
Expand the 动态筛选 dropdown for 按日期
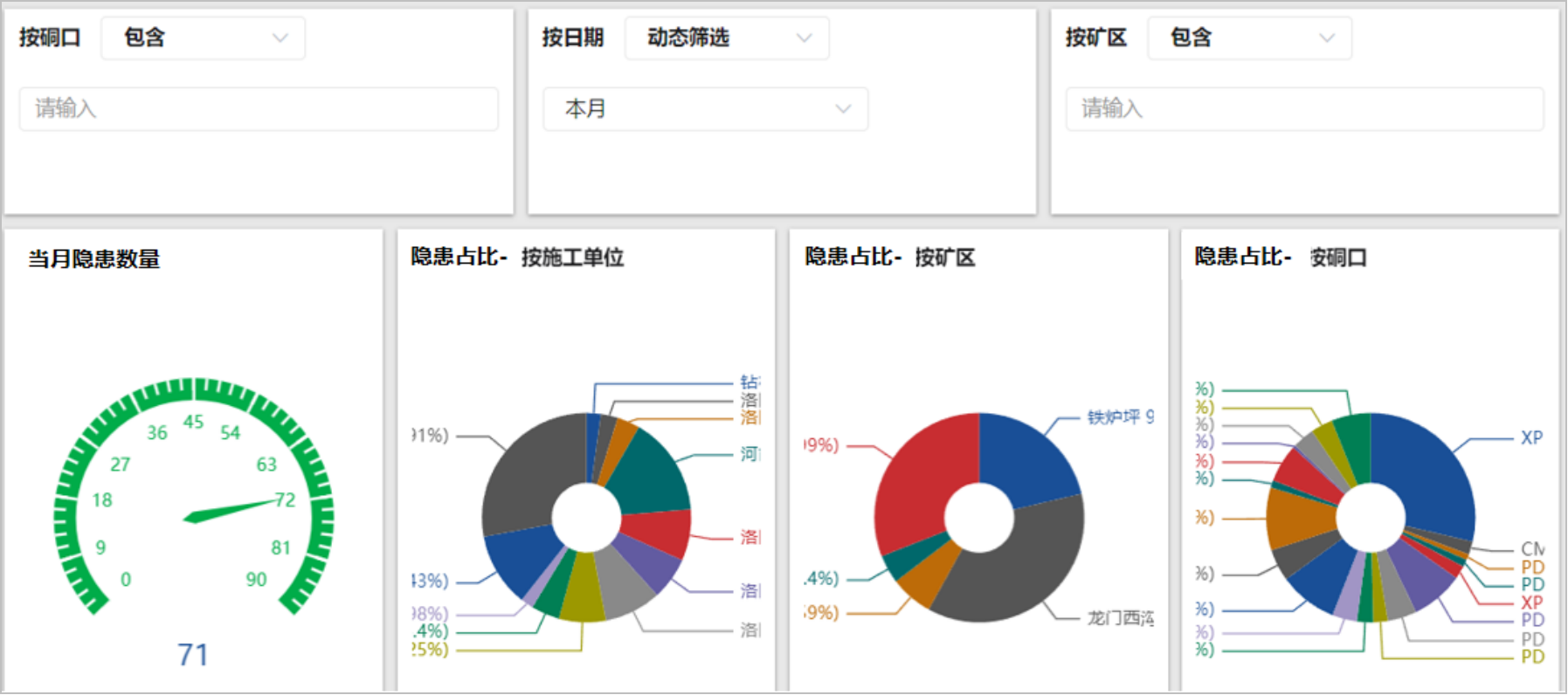click(x=727, y=38)
